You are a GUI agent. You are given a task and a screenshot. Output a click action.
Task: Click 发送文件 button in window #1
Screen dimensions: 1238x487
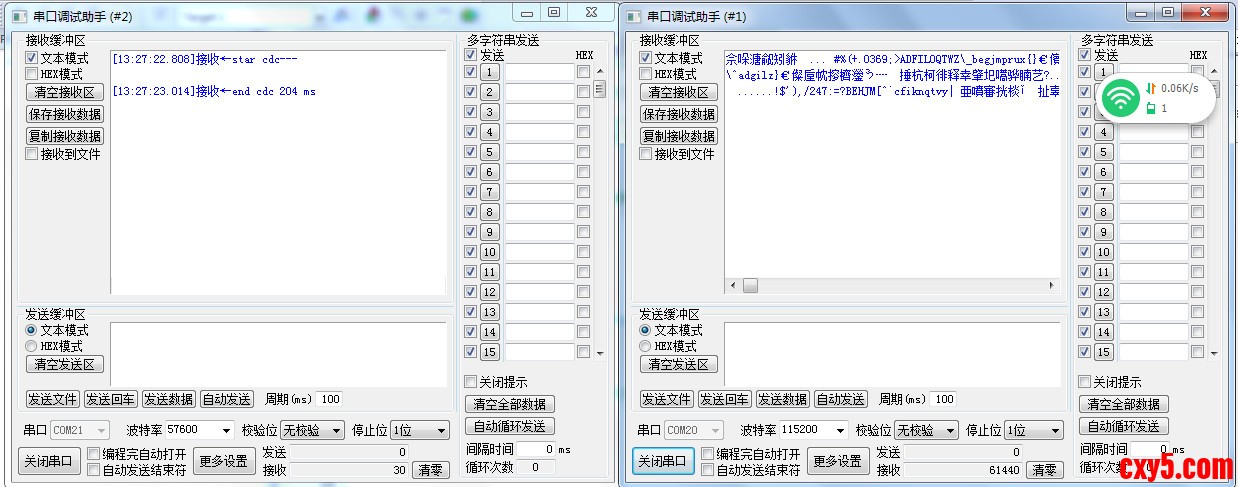667,399
